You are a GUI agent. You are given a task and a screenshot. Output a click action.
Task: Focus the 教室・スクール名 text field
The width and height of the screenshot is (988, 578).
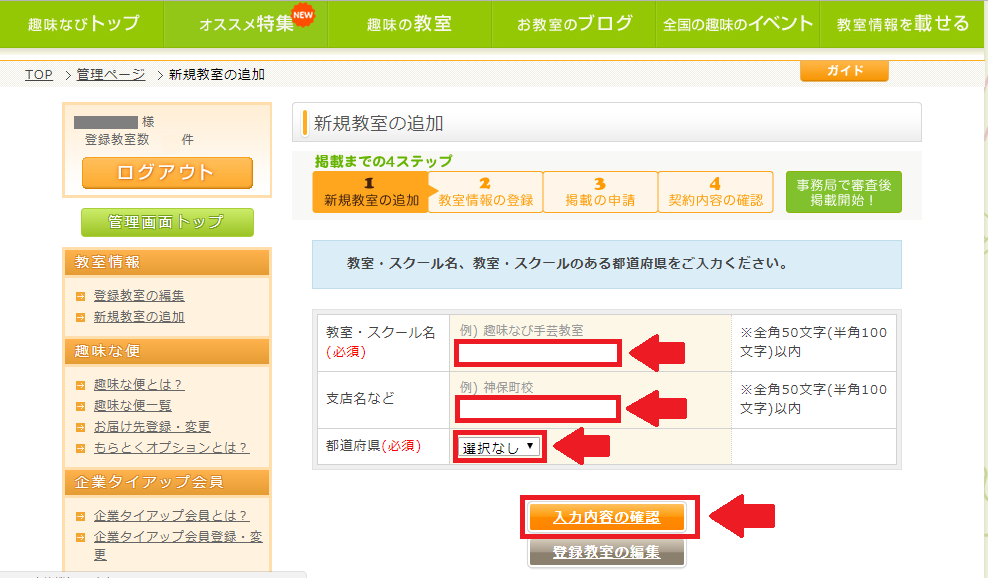point(538,352)
